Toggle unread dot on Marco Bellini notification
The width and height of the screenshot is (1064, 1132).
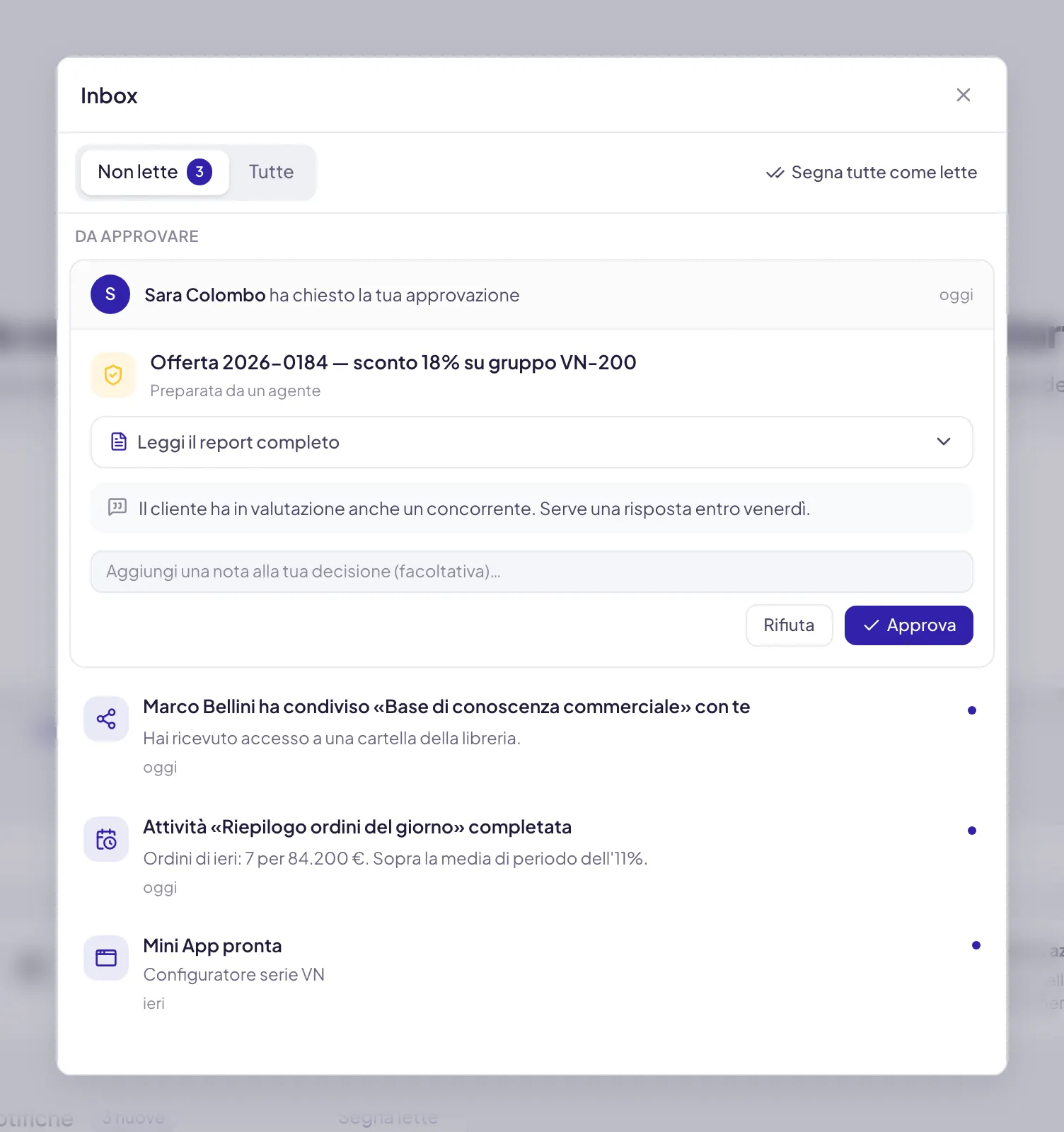(x=972, y=710)
